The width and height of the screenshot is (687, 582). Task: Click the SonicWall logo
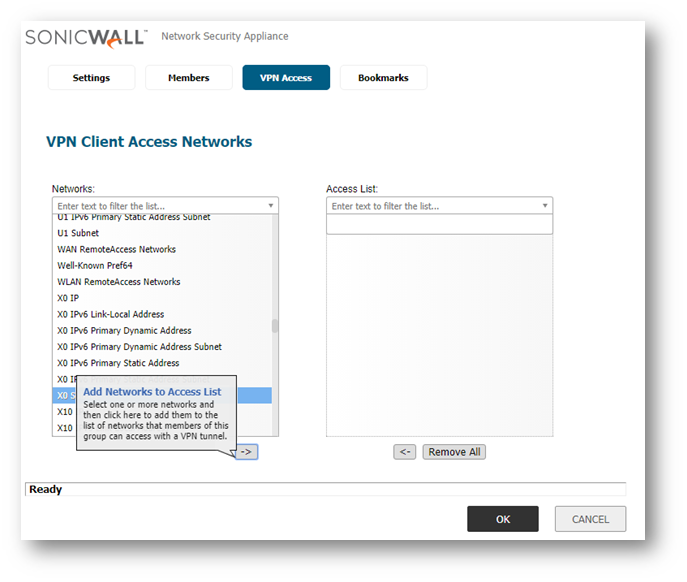tap(86, 37)
